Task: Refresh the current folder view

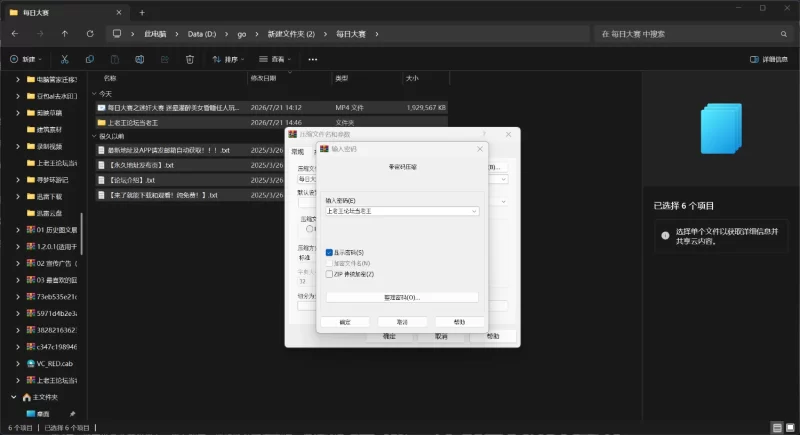Action: (90, 34)
